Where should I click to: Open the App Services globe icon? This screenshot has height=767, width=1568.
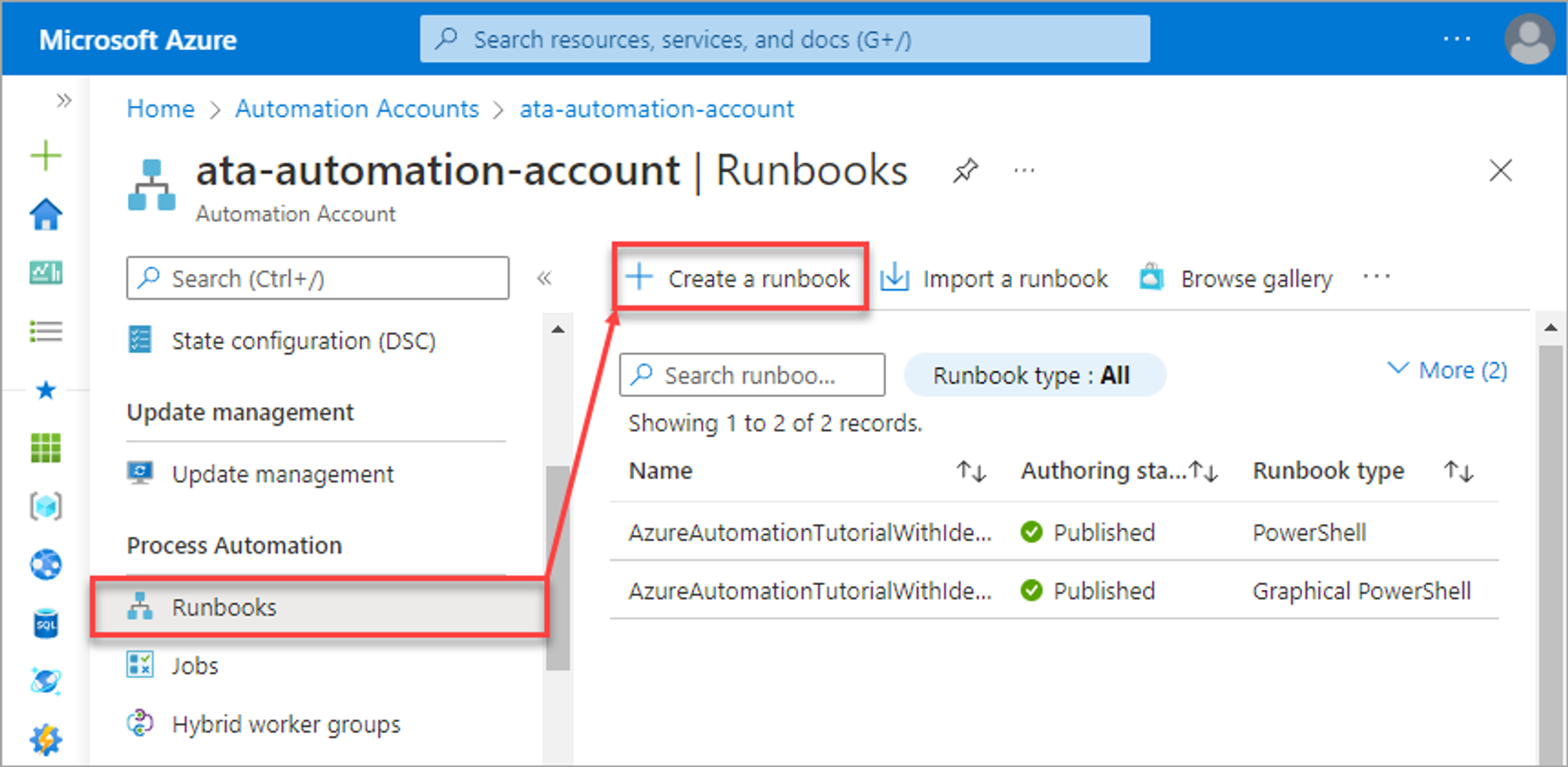pos(45,565)
